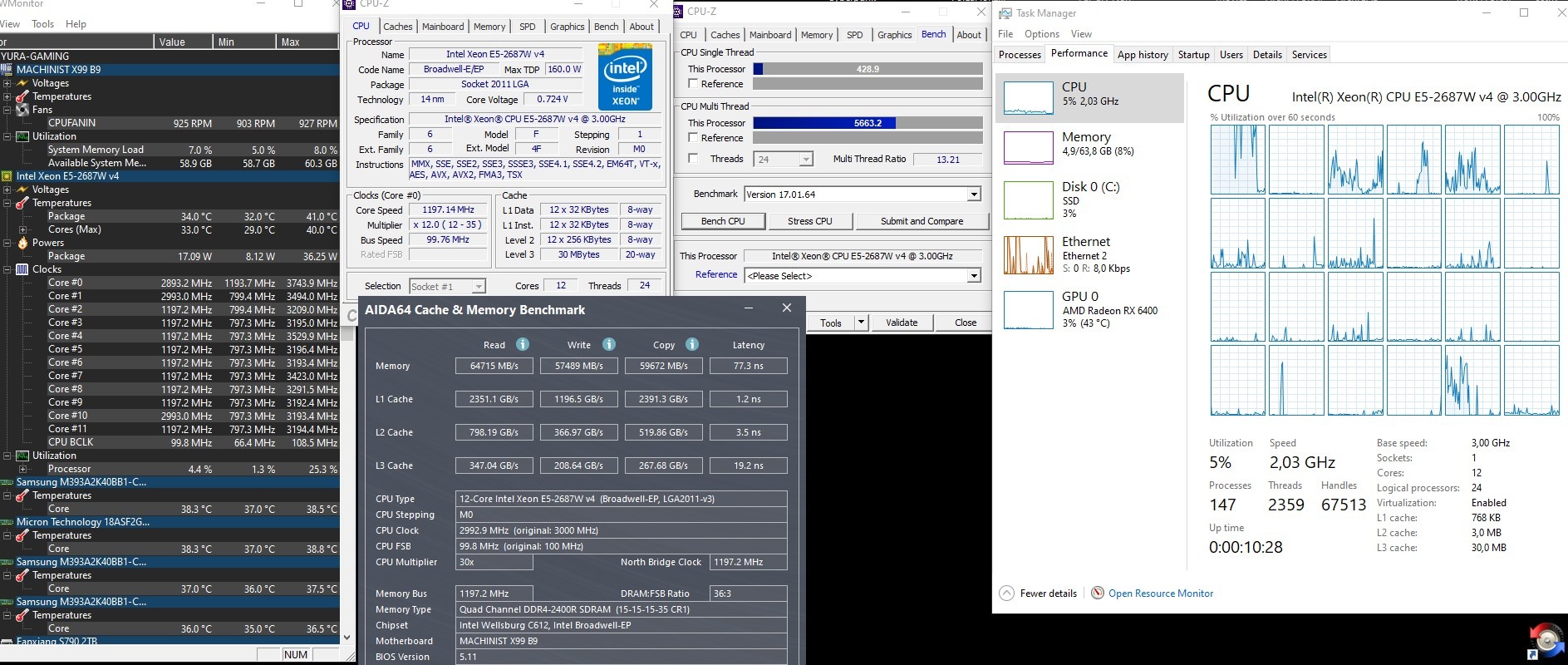The image size is (1568, 665).
Task: Click the Clocks icon in HWMonitor tree
Action: tap(22, 269)
